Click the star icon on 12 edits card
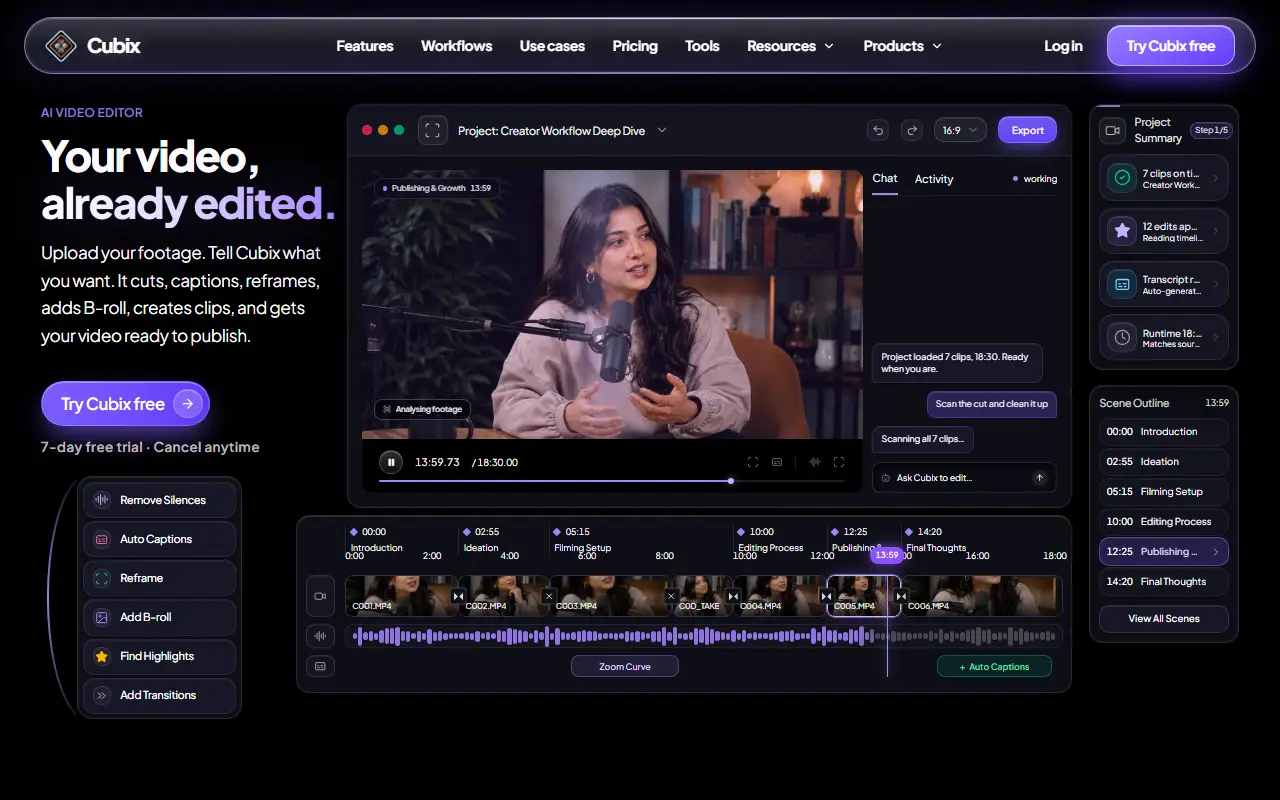This screenshot has height=800, width=1280. click(x=1122, y=231)
